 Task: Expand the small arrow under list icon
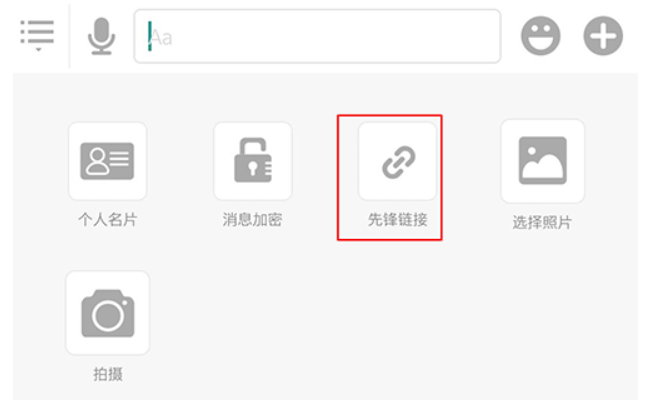(x=38, y=49)
